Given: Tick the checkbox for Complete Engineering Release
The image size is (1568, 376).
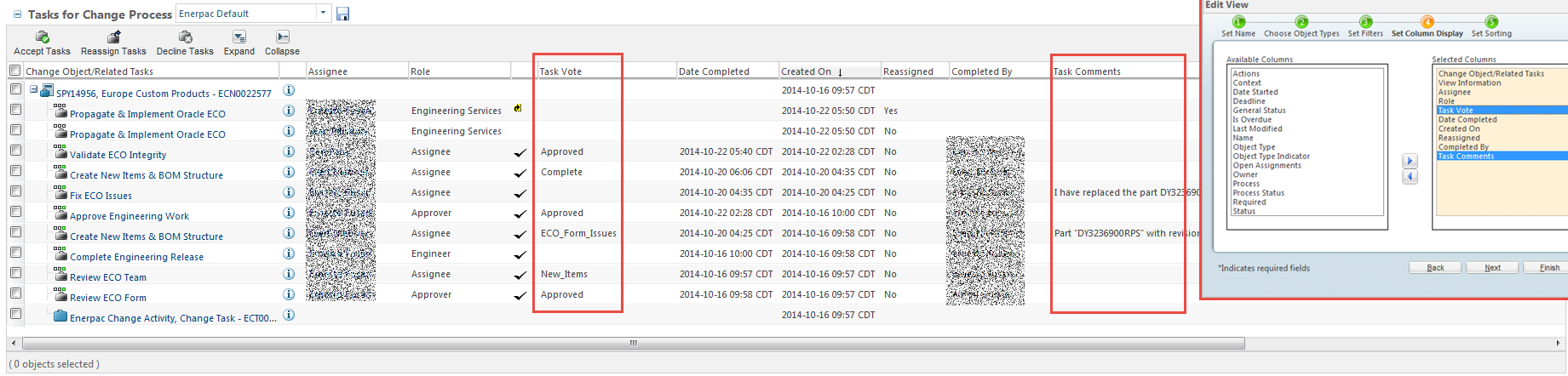Looking at the screenshot, I should point(15,252).
